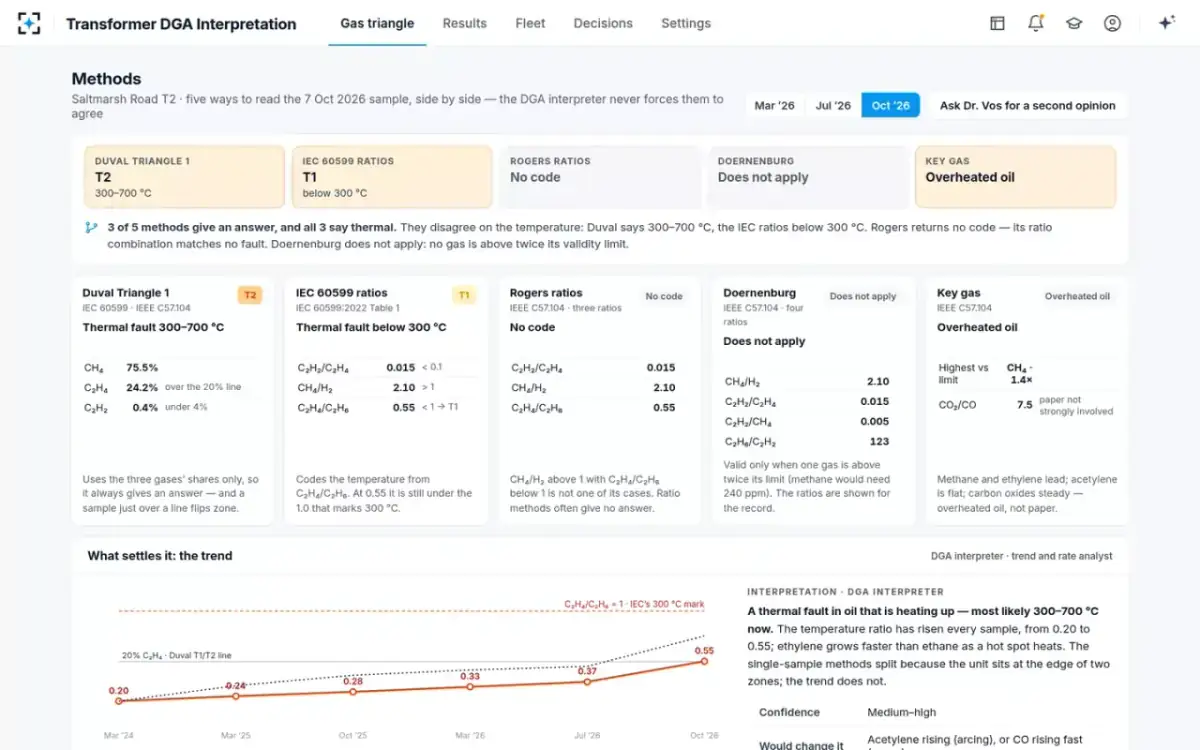Go to the Decisions tab
Image resolution: width=1200 pixels, height=750 pixels.
(603, 23)
